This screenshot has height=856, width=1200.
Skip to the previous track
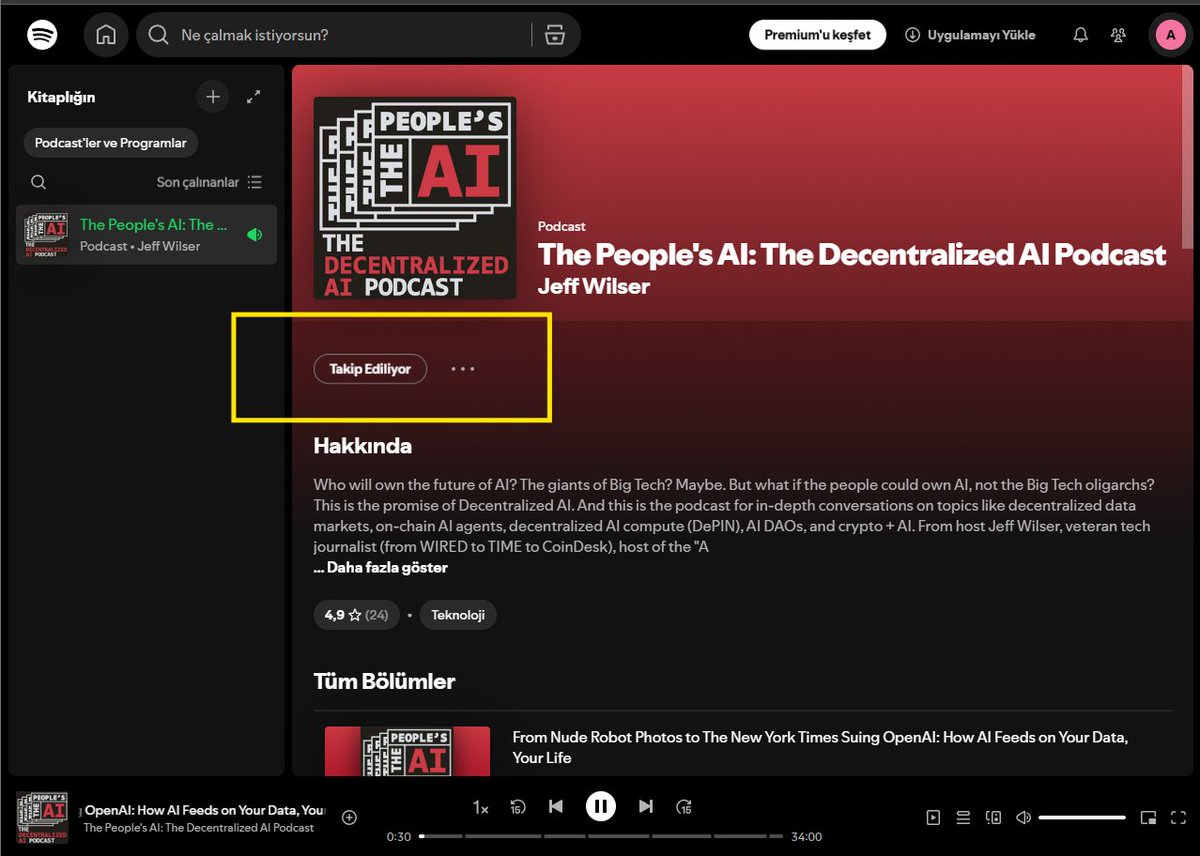556,806
